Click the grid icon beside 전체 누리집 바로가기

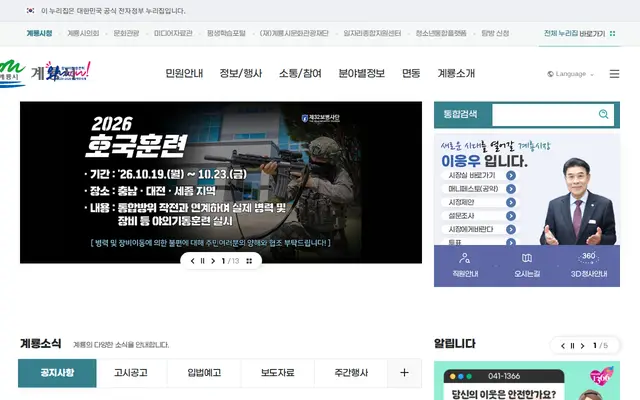pos(612,33)
